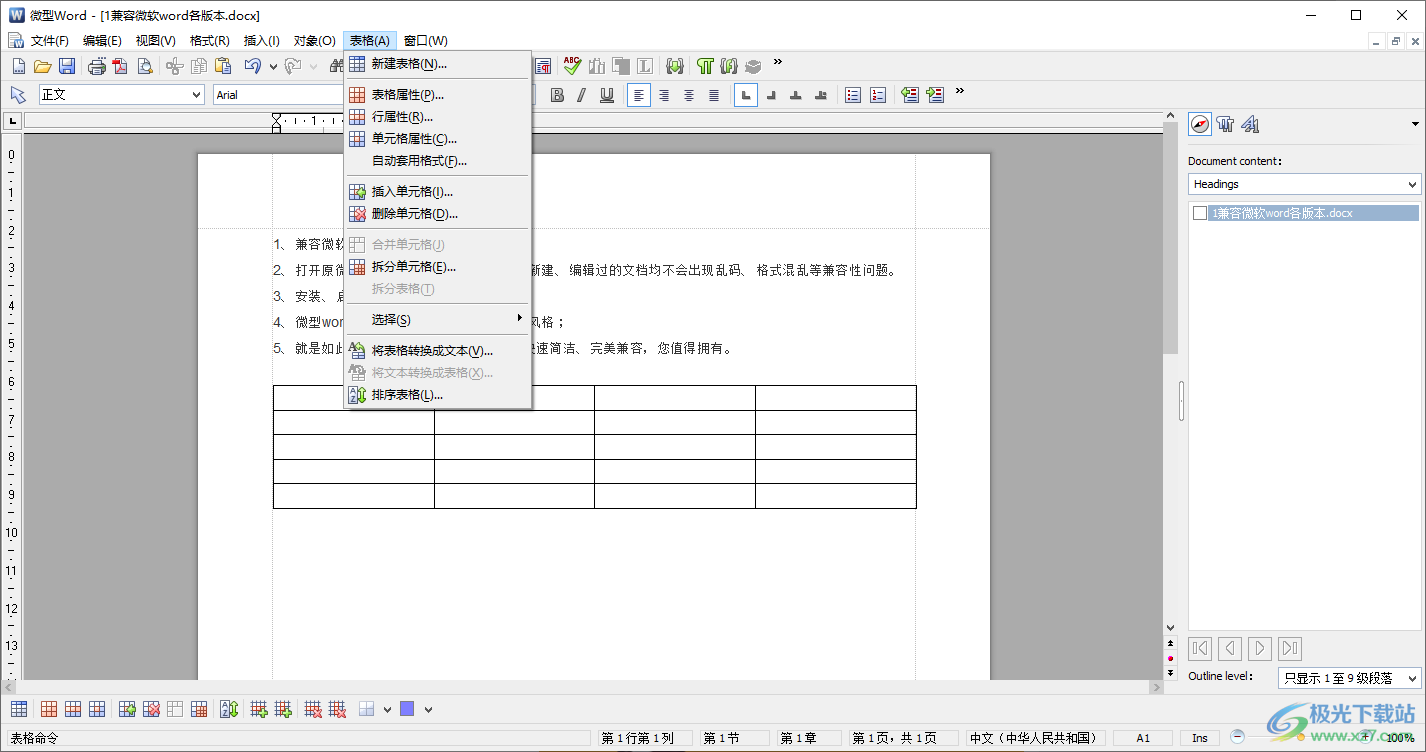This screenshot has width=1426, height=752.
Task: Open the 窗口(W) menu
Action: click(426, 41)
